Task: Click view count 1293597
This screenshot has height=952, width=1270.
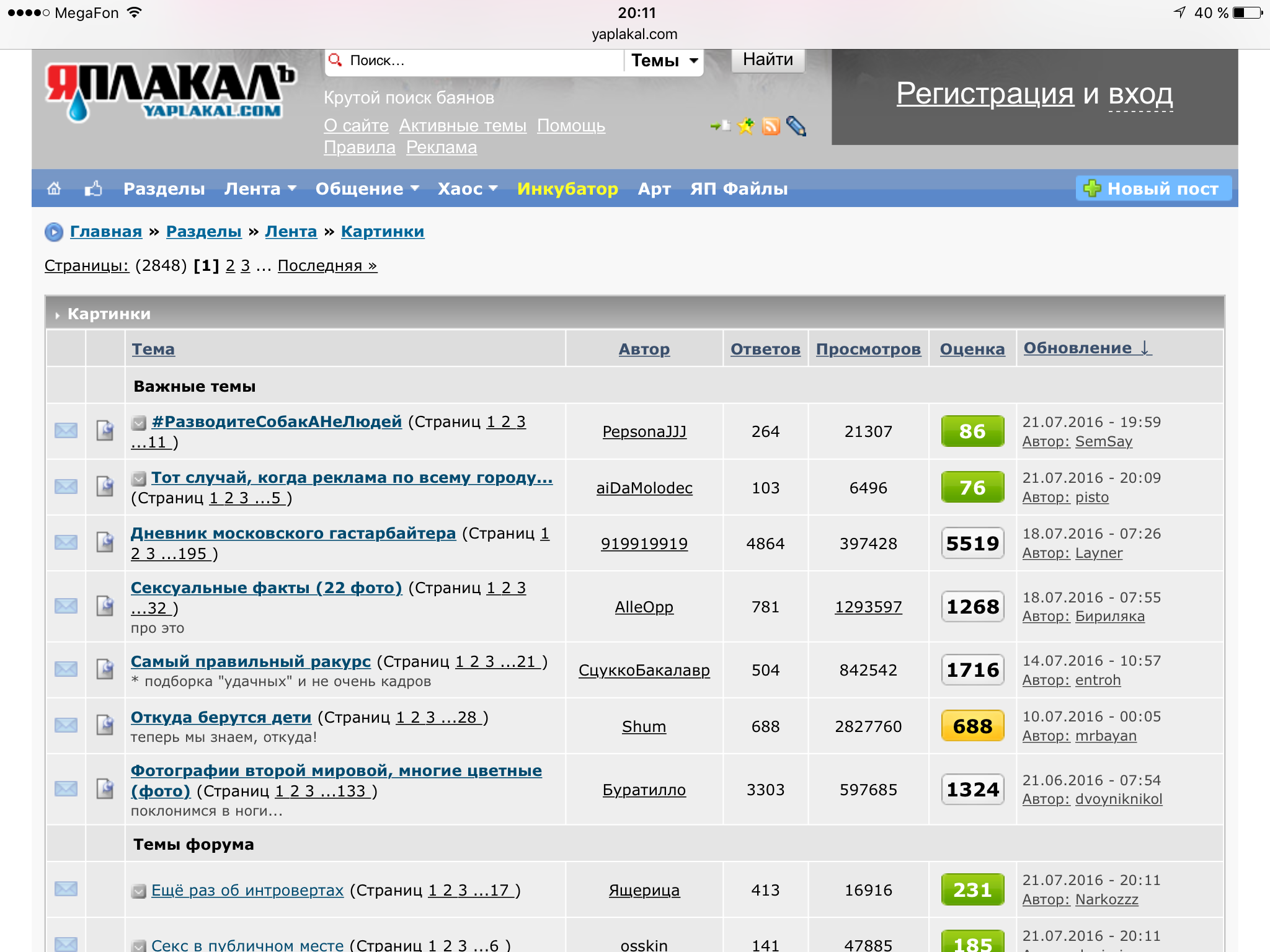Action: [x=868, y=607]
